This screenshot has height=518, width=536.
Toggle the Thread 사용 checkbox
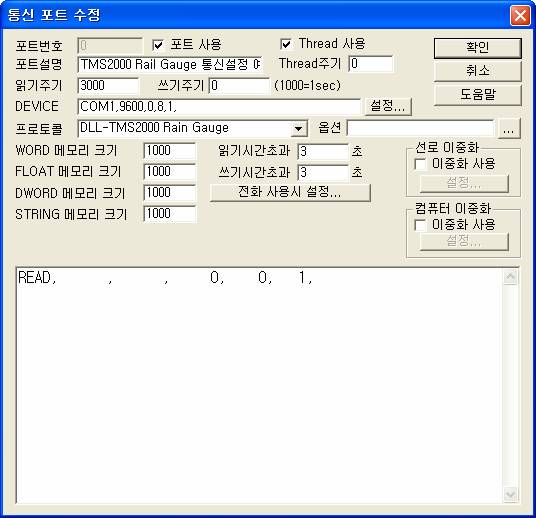coord(286,44)
